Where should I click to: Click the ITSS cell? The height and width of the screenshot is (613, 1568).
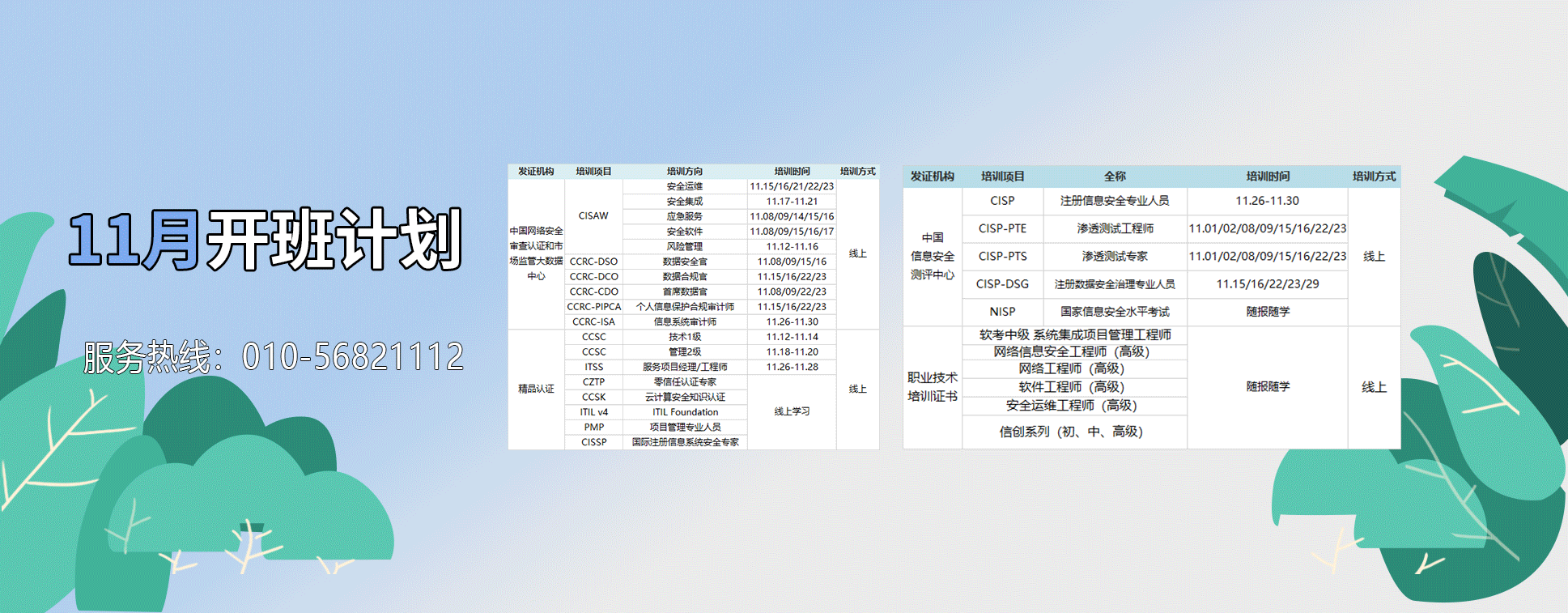593,367
